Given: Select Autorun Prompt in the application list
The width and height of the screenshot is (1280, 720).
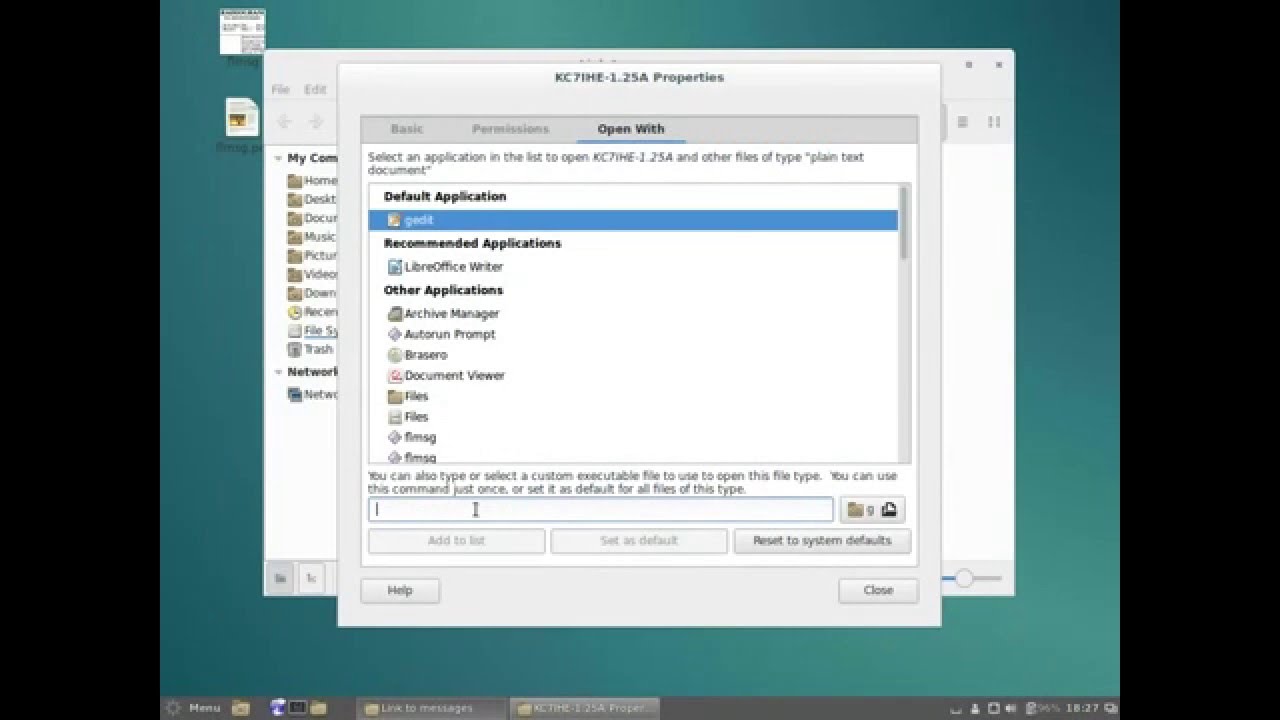Looking at the screenshot, I should (x=633, y=334).
